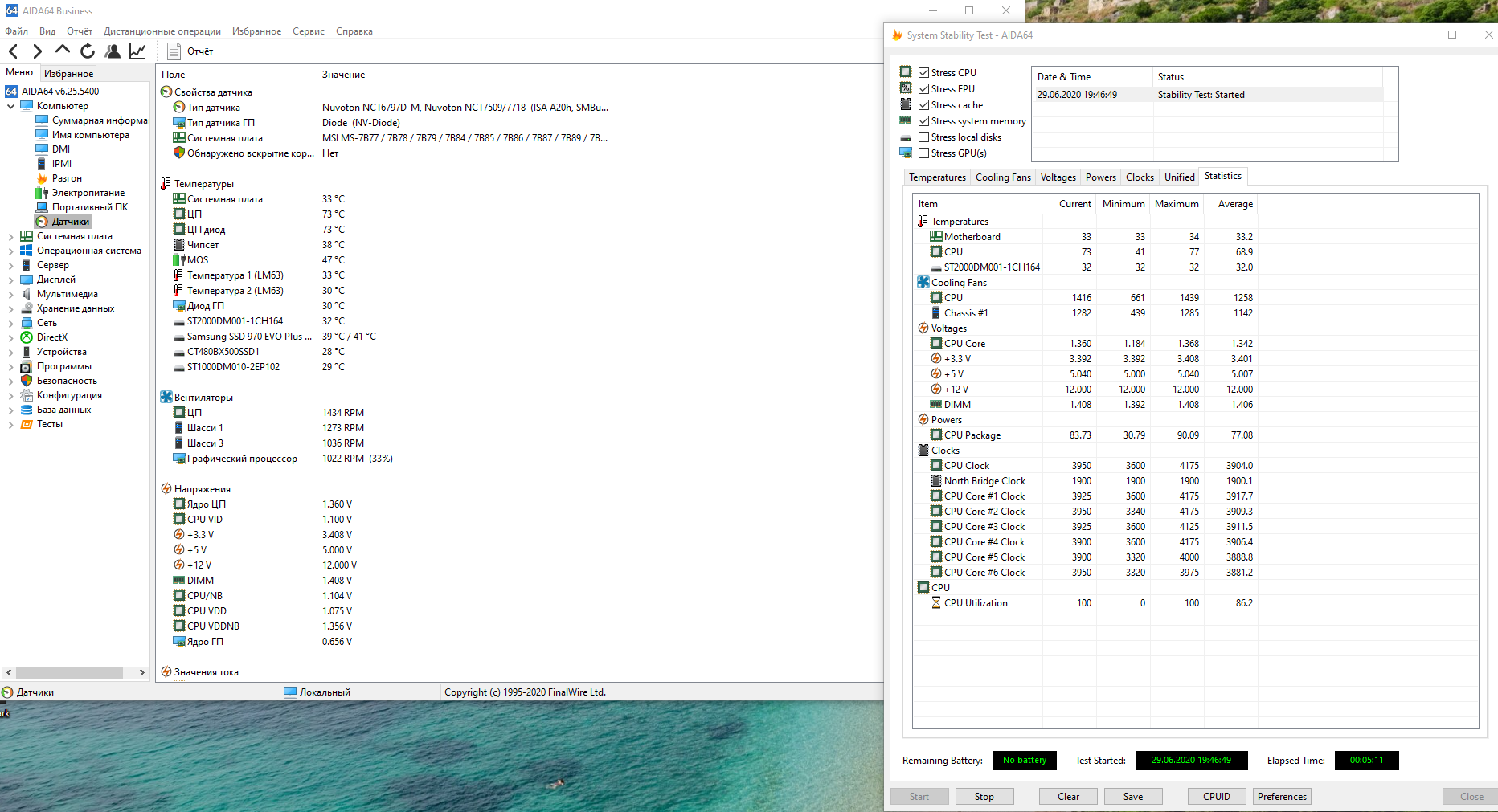Viewport: 1498px width, 812px height.
Task: Click the Поле column header
Action: pos(236,75)
